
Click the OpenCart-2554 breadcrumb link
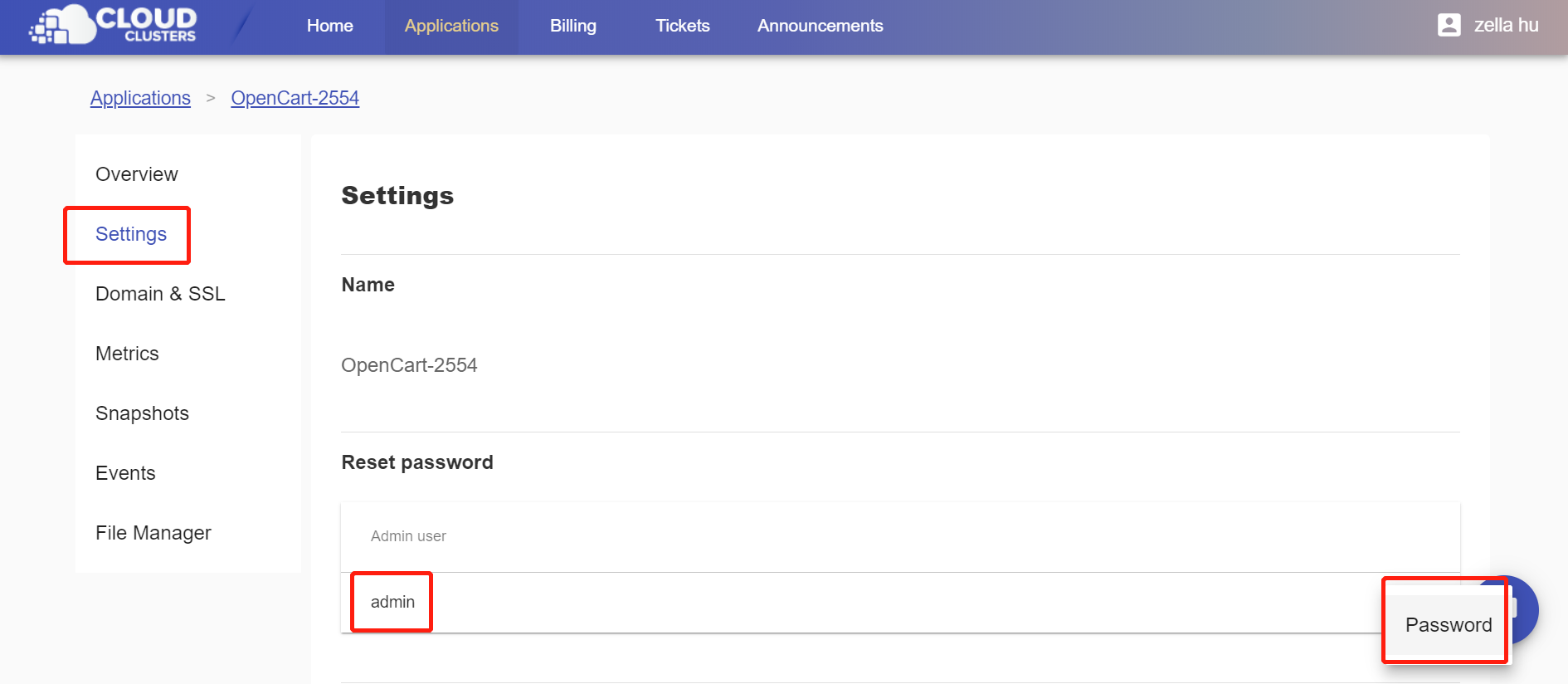pos(295,98)
